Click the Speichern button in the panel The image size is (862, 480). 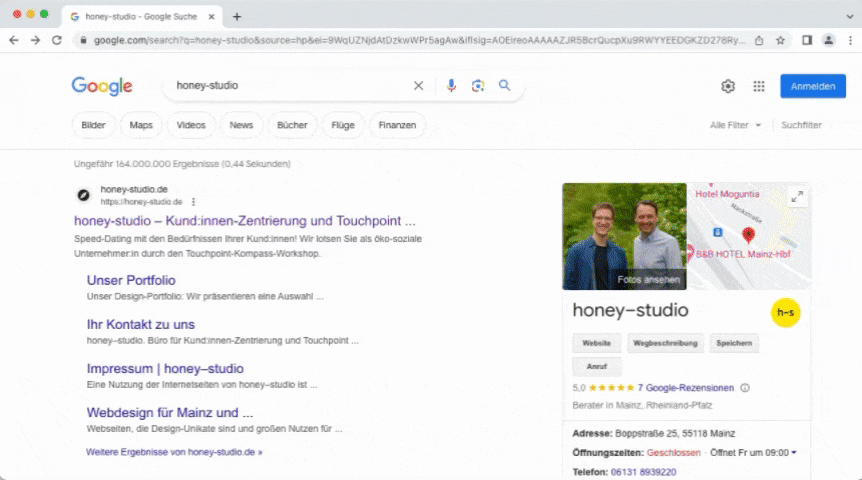click(x=734, y=343)
